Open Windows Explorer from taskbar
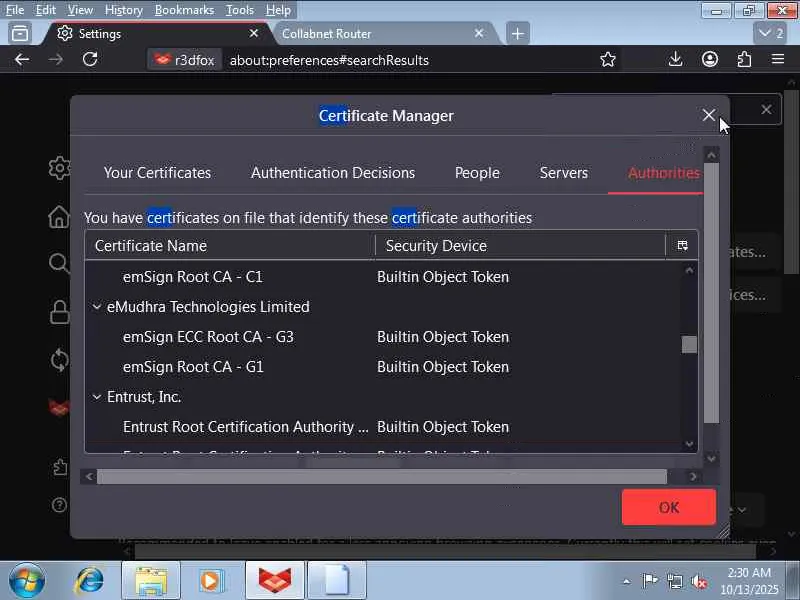Screen dimensions: 800x600 tap(151, 581)
